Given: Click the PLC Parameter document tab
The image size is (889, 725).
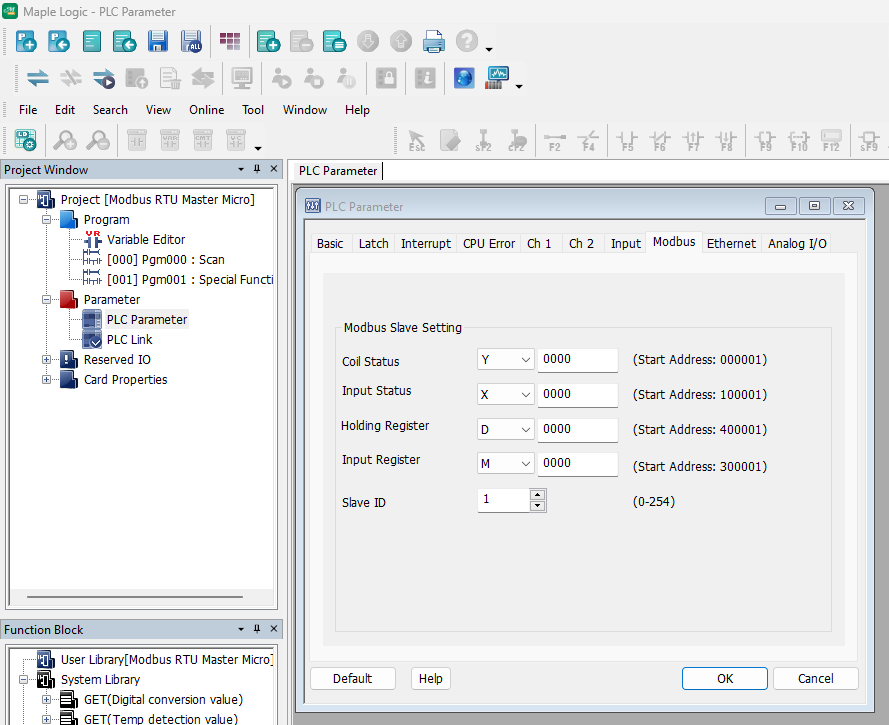Looking at the screenshot, I should [337, 171].
